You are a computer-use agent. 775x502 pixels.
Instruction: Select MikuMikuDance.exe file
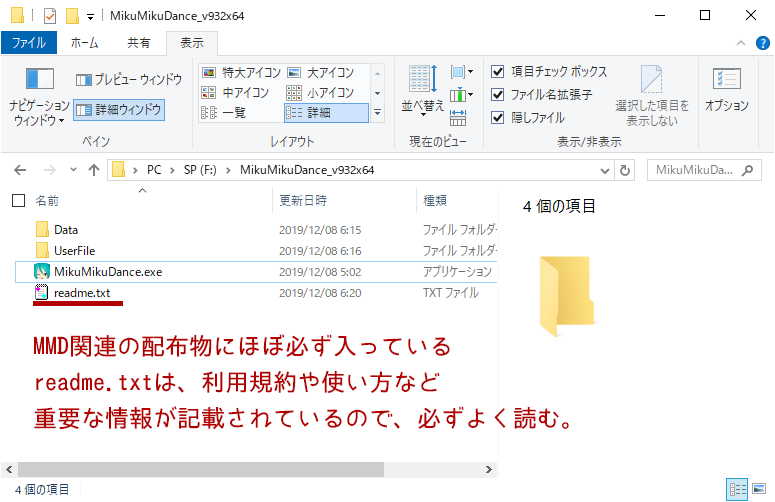tap(256, 272)
